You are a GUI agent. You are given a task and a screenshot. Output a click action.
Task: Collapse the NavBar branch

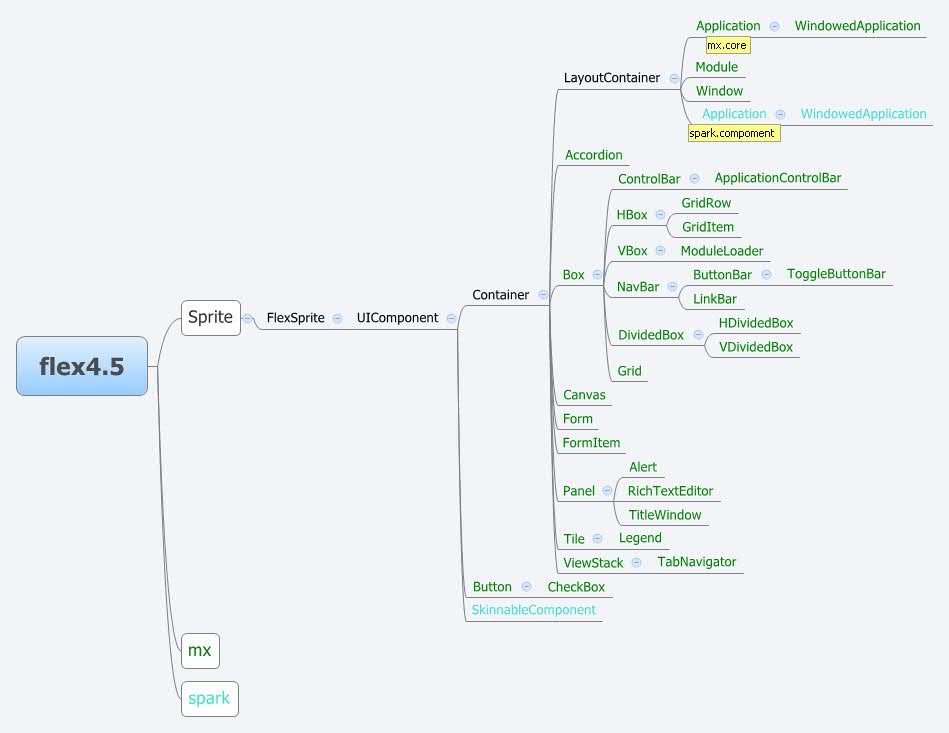coord(672,287)
